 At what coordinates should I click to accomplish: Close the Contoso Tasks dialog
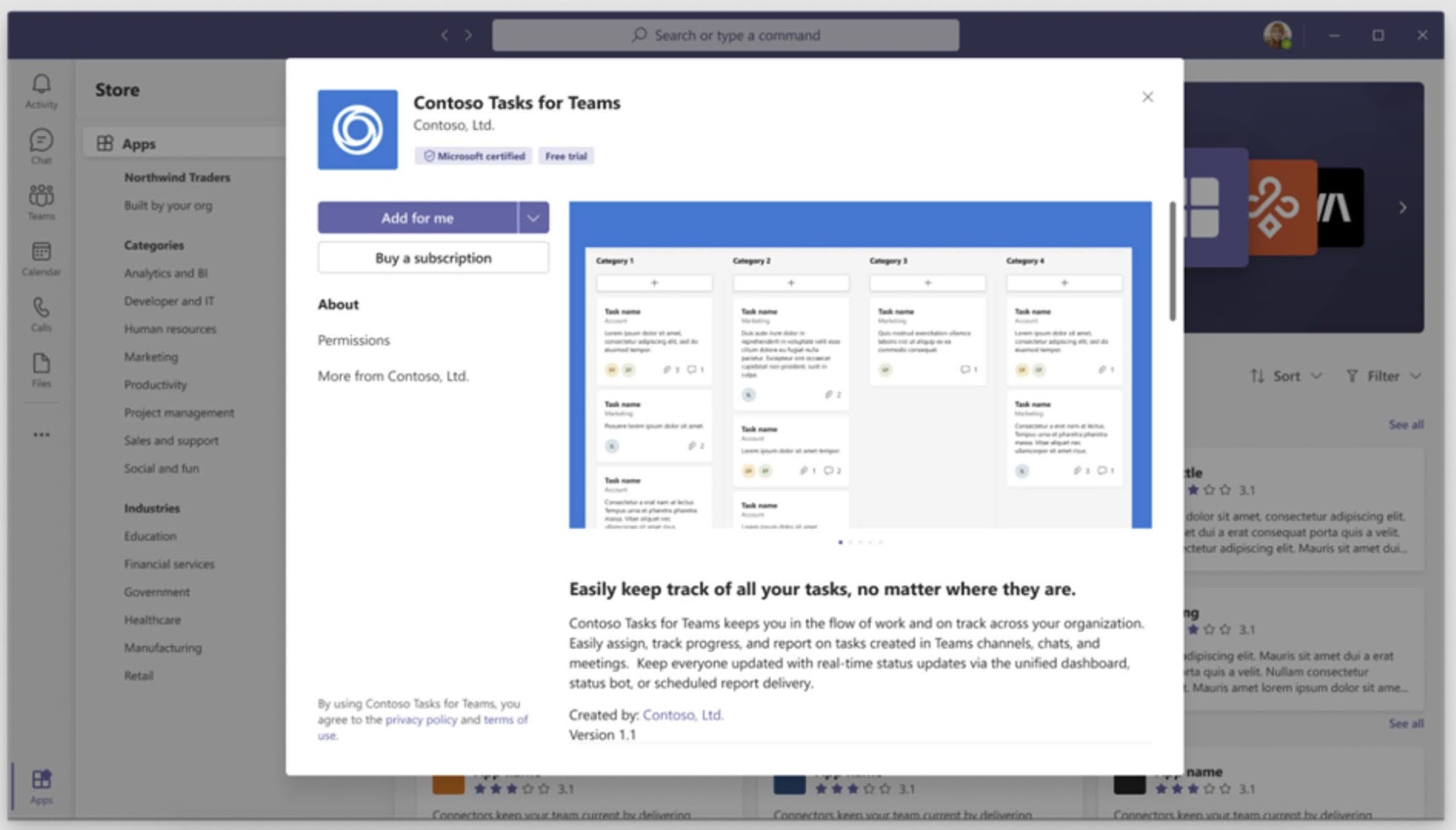click(x=1147, y=97)
